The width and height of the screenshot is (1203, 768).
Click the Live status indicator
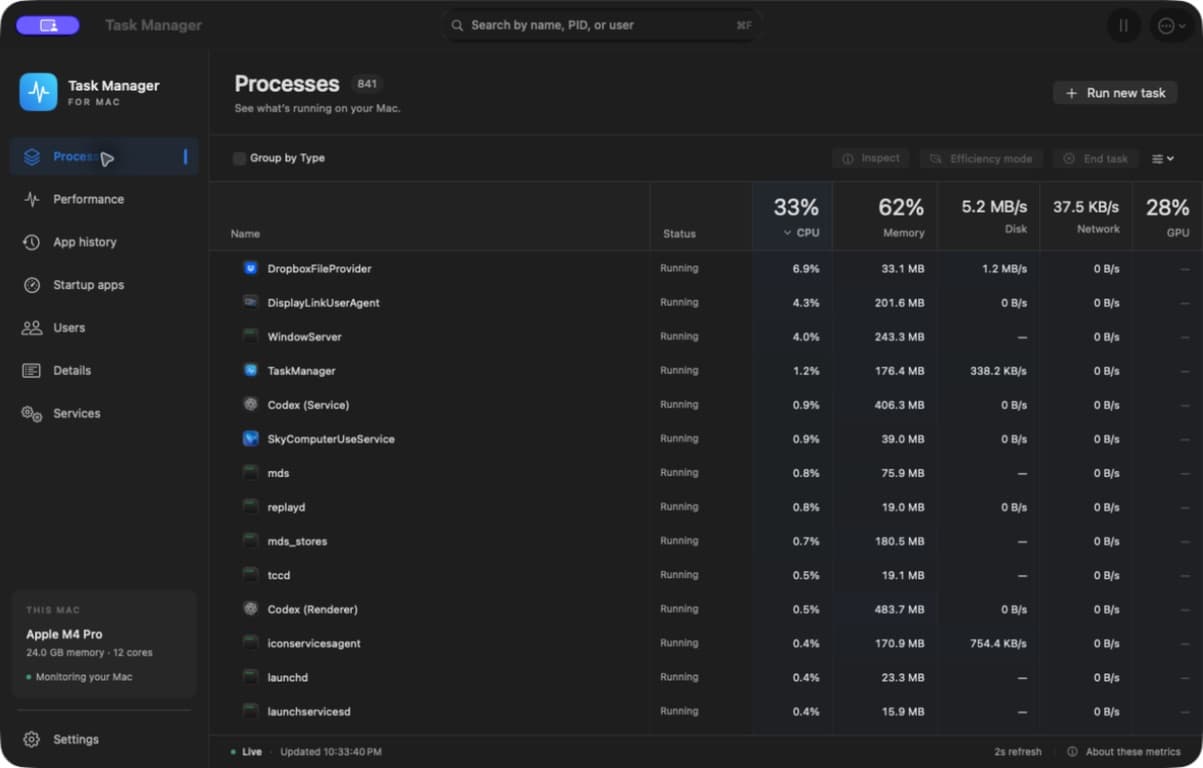tap(246, 752)
